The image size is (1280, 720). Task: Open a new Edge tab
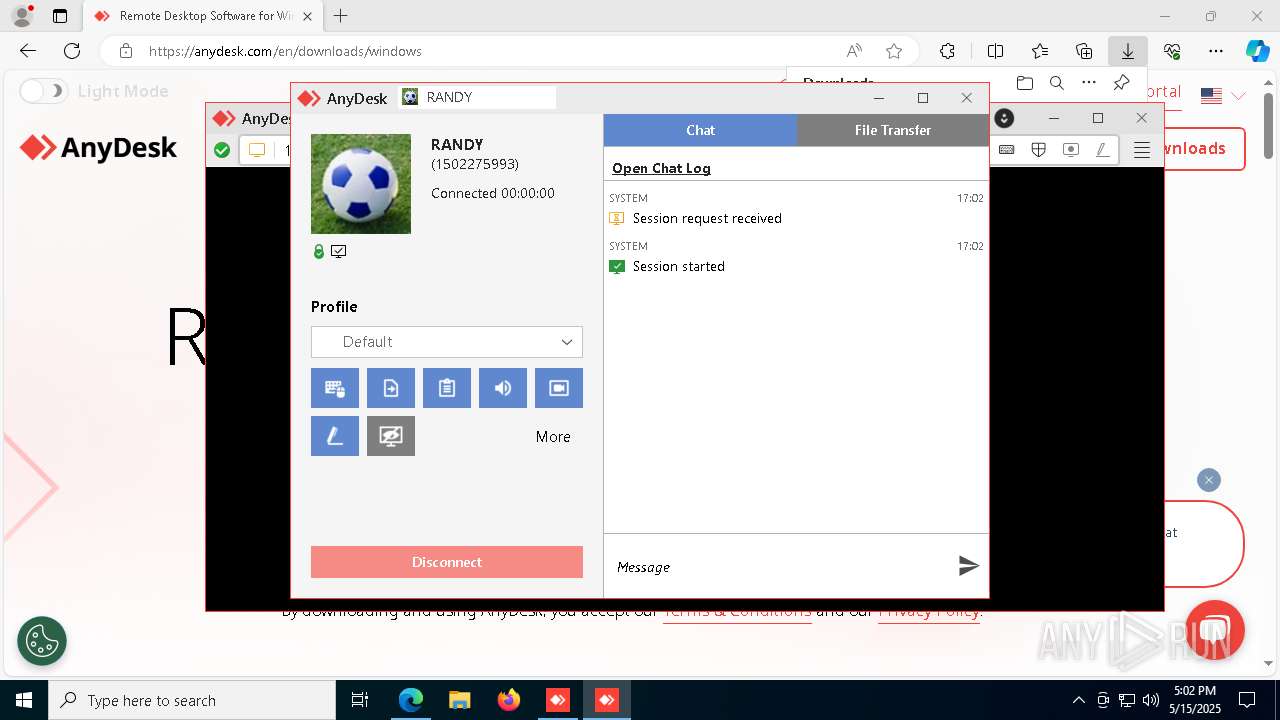pos(341,16)
